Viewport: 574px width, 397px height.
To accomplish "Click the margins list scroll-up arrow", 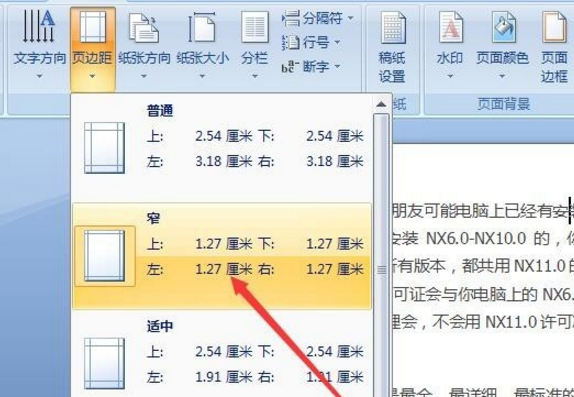I will 381,104.
